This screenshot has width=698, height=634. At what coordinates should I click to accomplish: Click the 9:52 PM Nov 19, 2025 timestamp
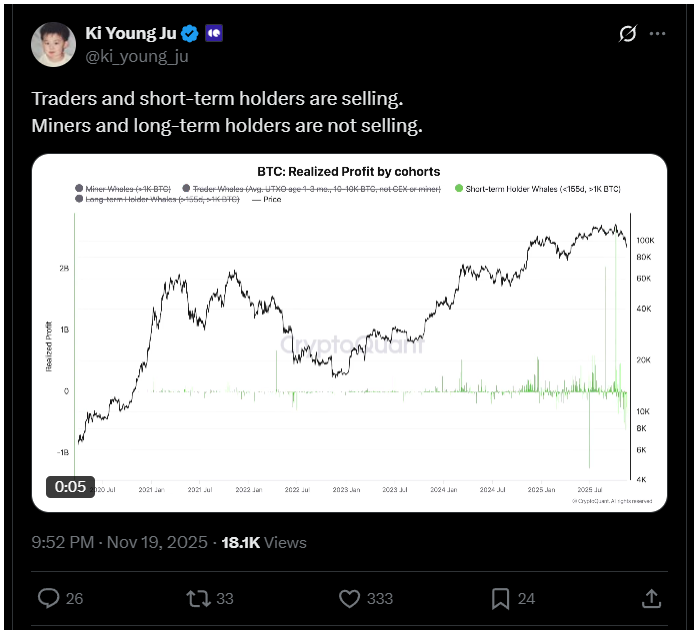coord(119,542)
